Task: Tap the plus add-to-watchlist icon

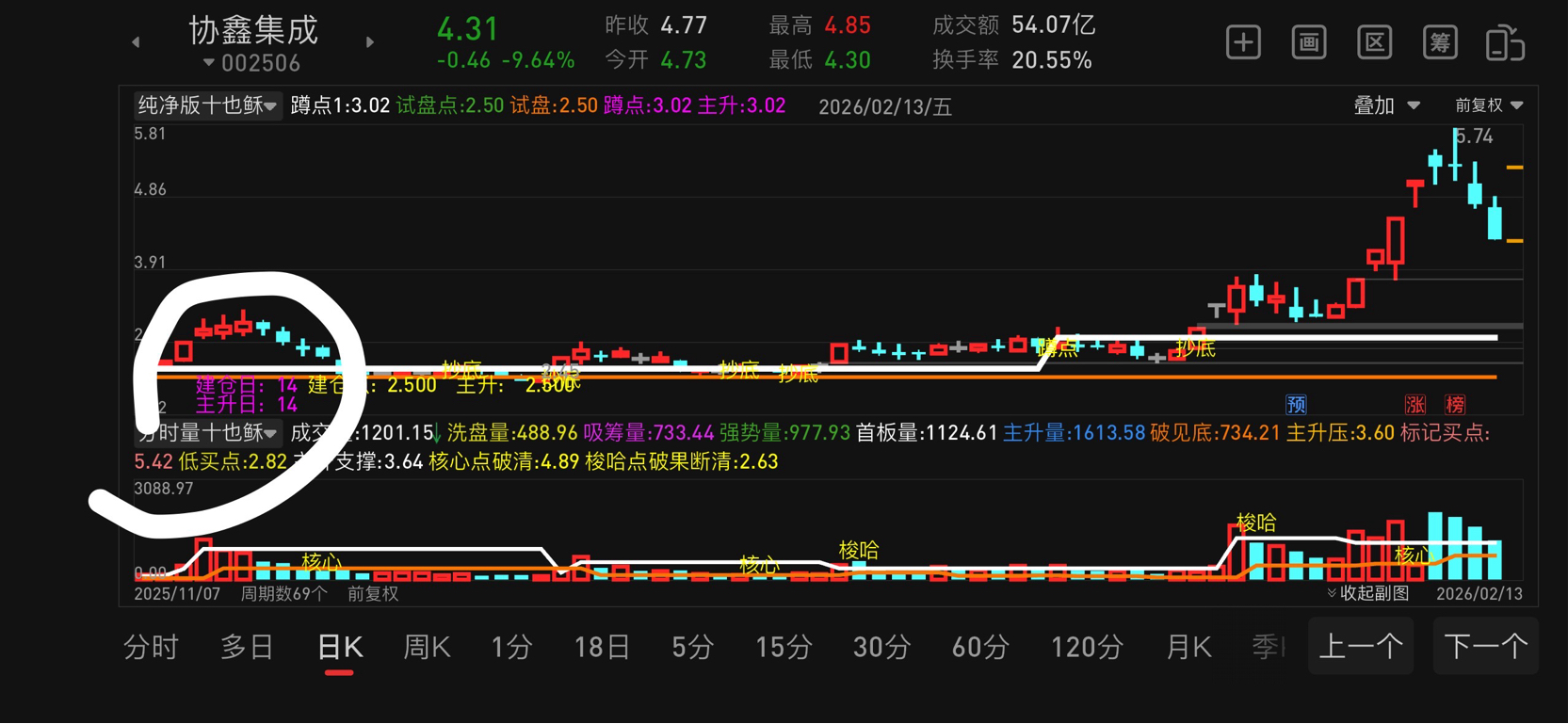Action: click(x=1243, y=43)
